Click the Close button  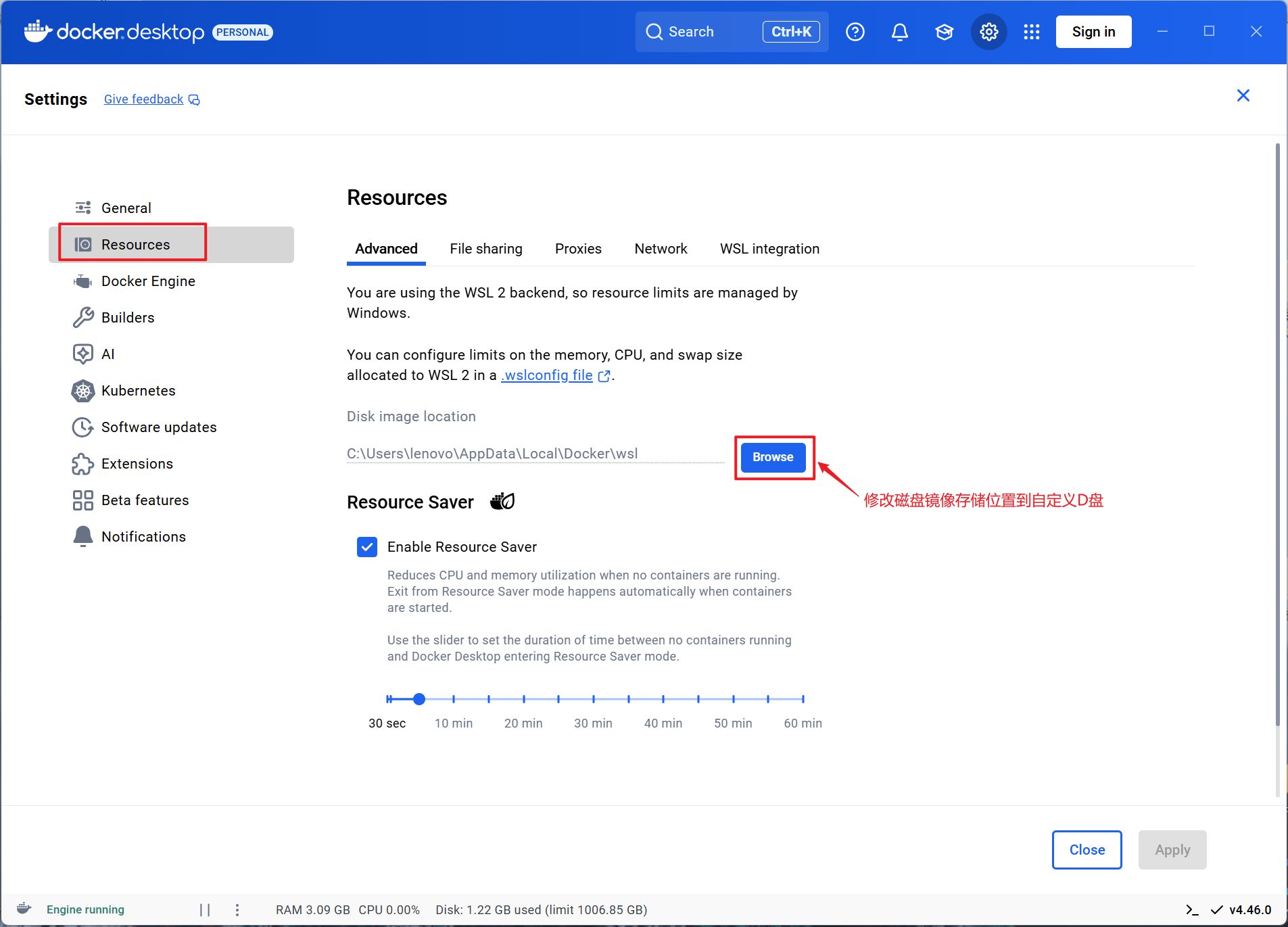(1087, 849)
